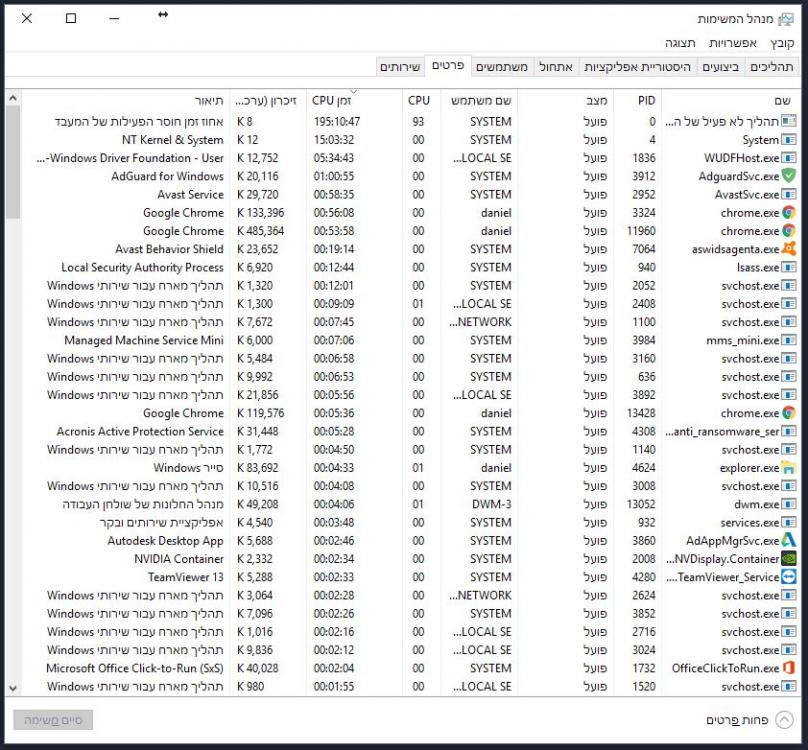Collapse view with the פחות פרטים chevron
Screen dimensions: 808x750
(784, 720)
